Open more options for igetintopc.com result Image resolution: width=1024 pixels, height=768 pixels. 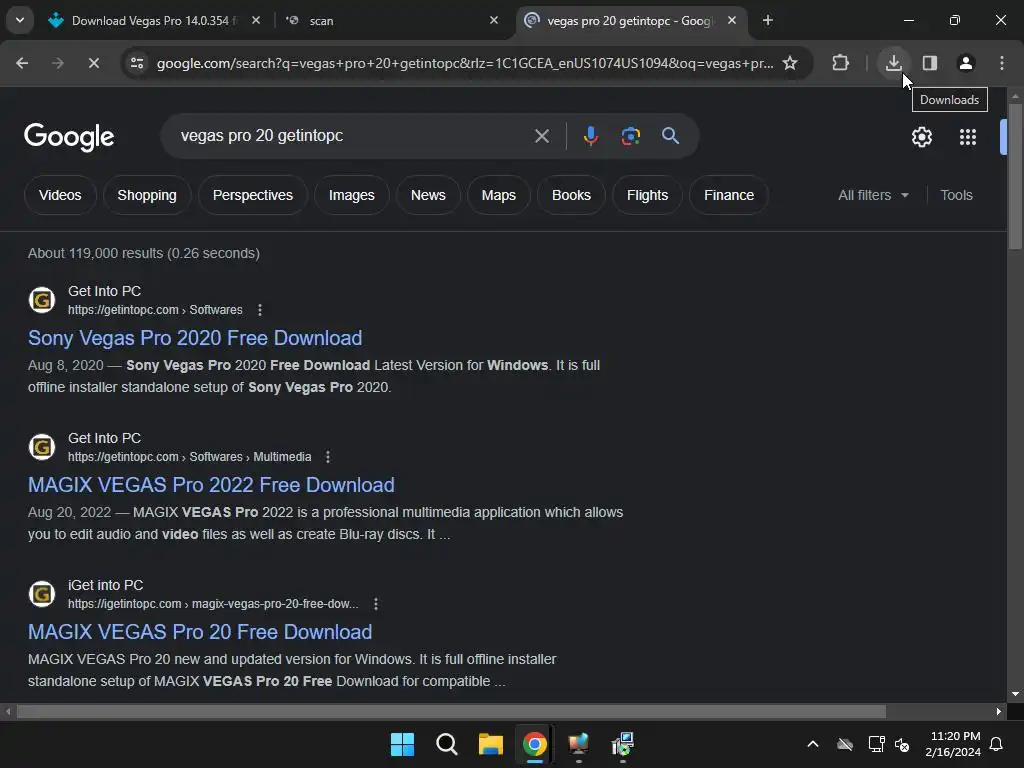[x=376, y=604]
